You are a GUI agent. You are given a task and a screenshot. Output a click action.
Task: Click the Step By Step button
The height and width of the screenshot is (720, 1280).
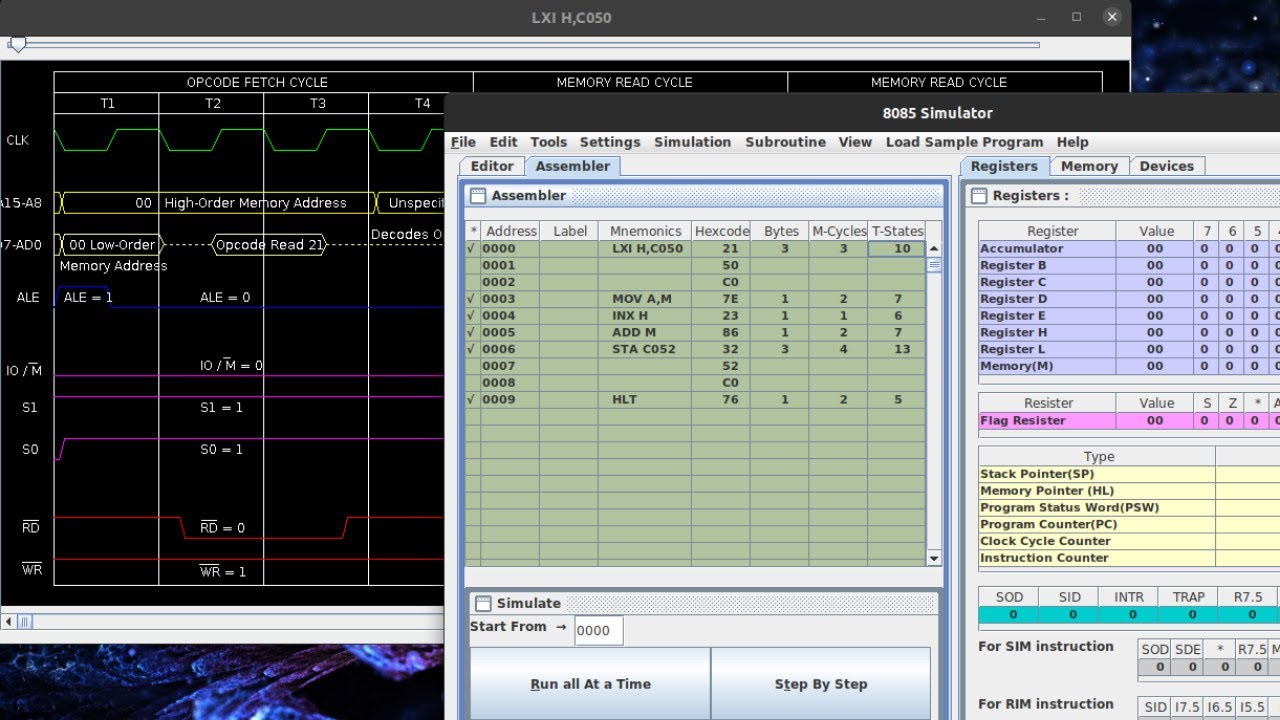(821, 684)
